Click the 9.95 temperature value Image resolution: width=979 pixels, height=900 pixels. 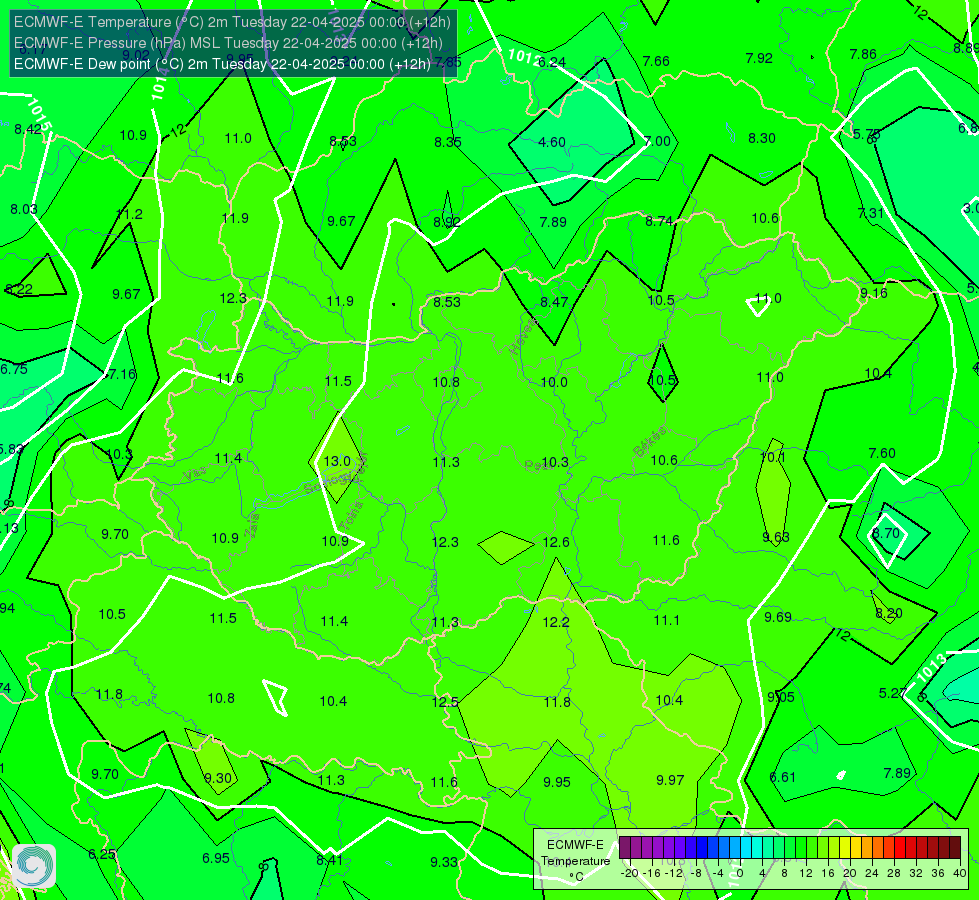tap(556, 782)
